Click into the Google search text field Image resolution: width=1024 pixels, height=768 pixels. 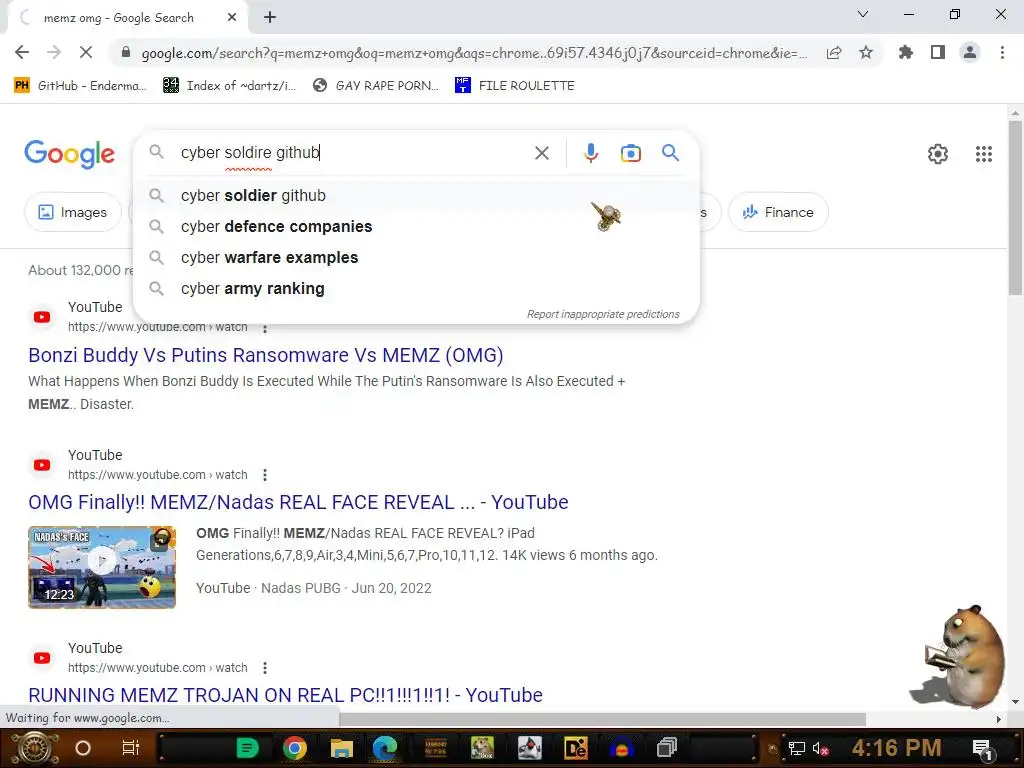point(353,153)
